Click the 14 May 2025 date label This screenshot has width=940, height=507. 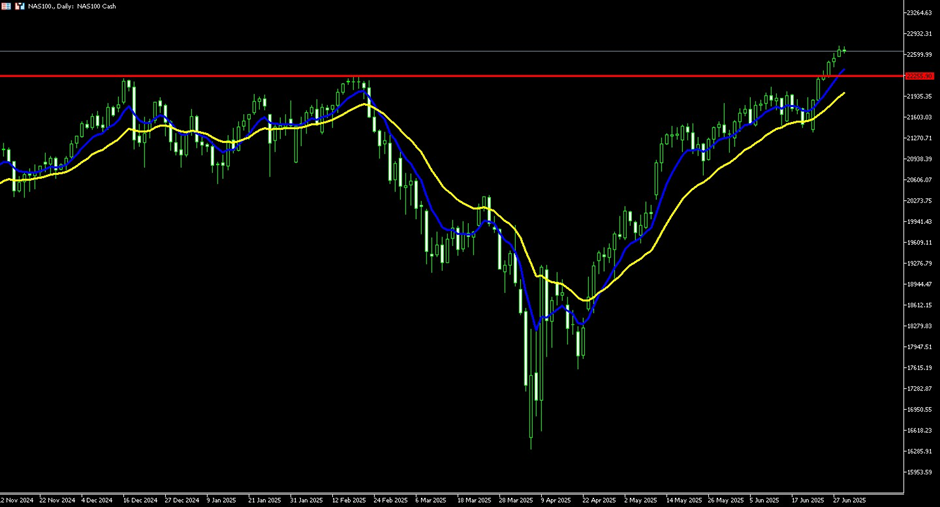click(682, 499)
